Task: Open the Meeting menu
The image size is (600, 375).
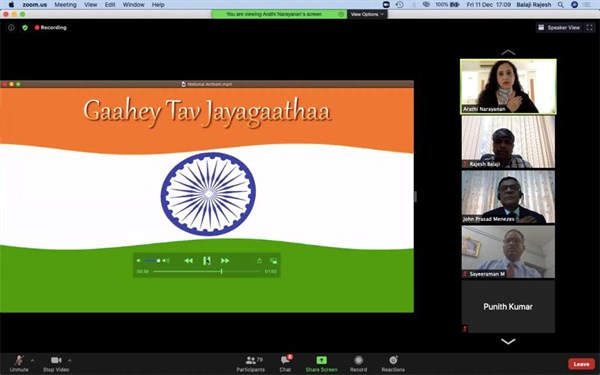Action: point(65,5)
